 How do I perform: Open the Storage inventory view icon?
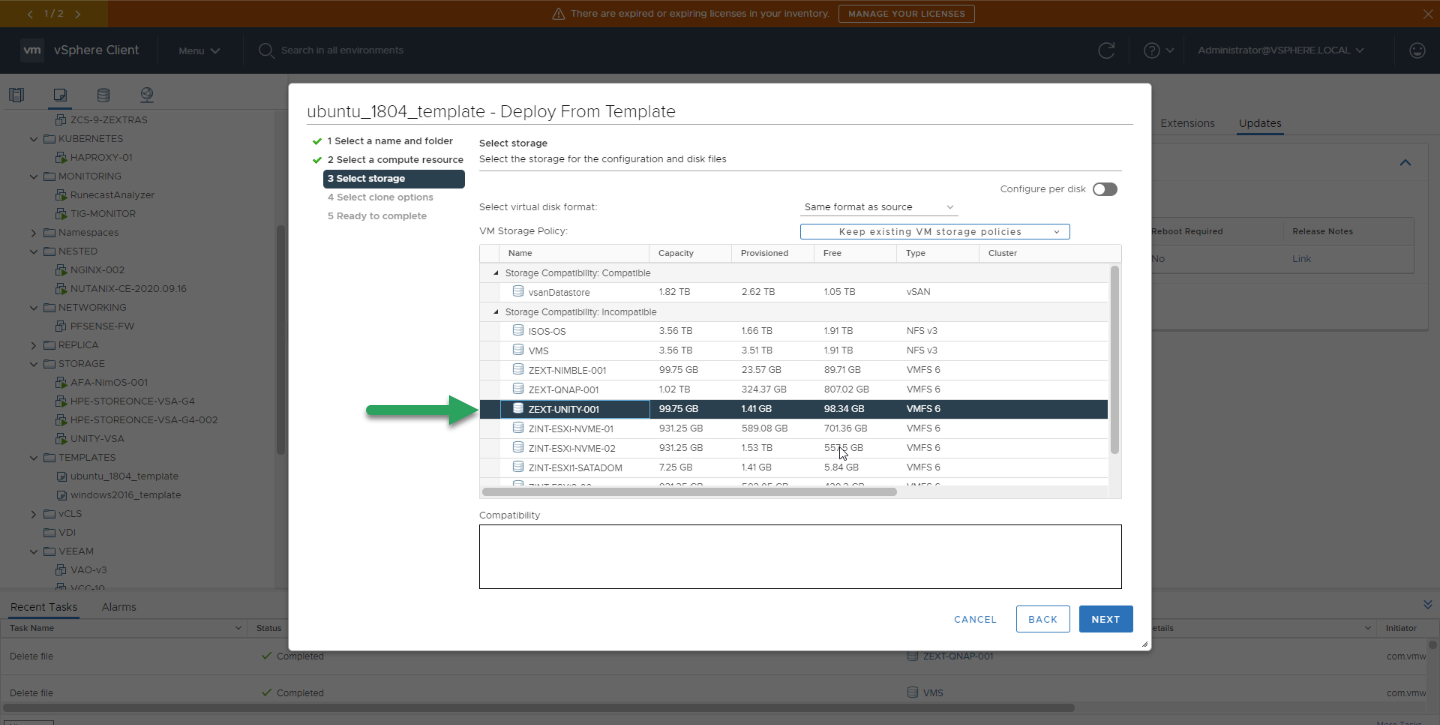[103, 95]
